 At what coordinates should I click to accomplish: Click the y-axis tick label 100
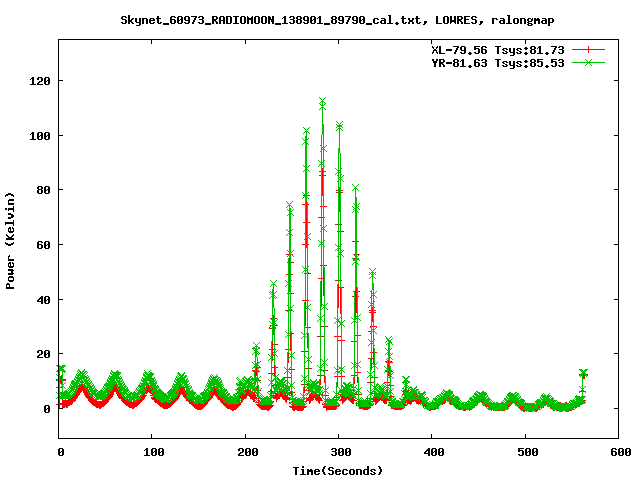coord(41,135)
